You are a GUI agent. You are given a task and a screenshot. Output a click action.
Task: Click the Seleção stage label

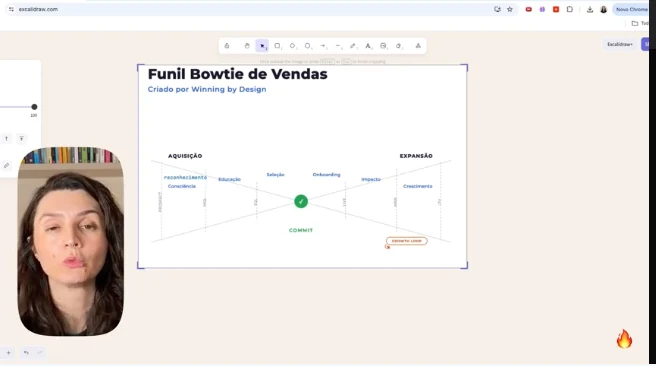coord(275,175)
